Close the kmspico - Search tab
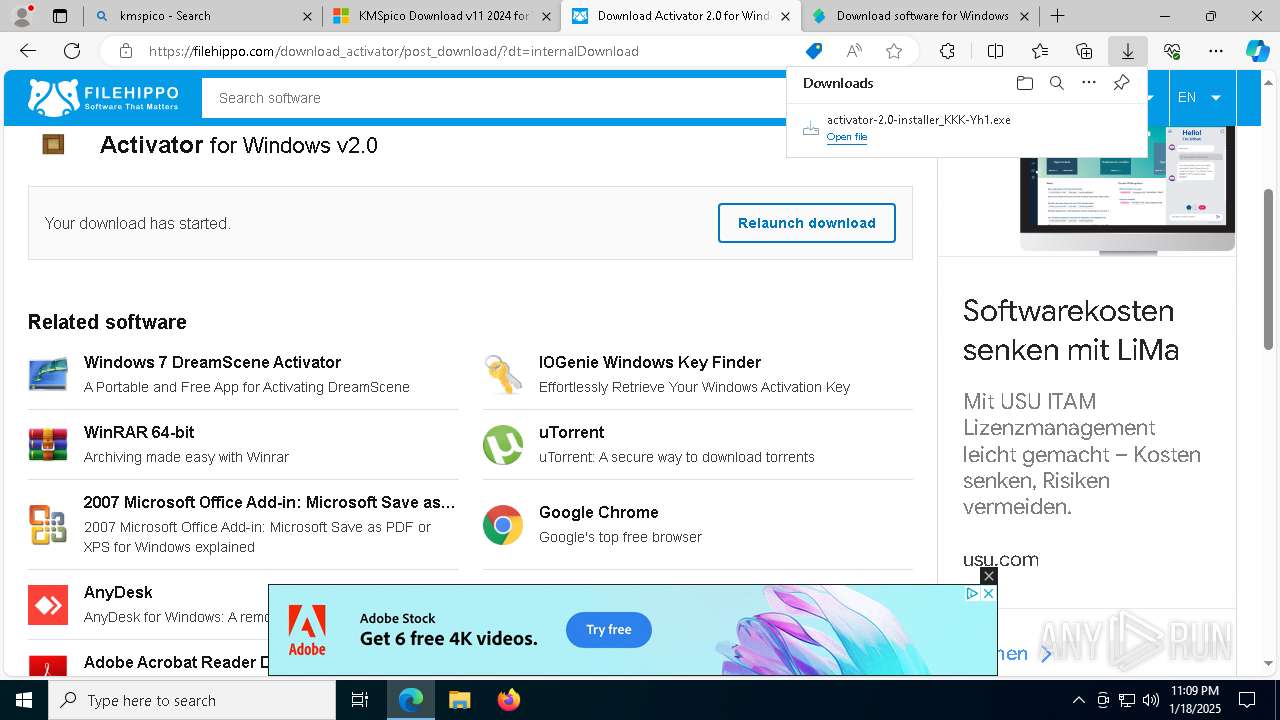Screen dimensions: 1280x720 (307, 16)
